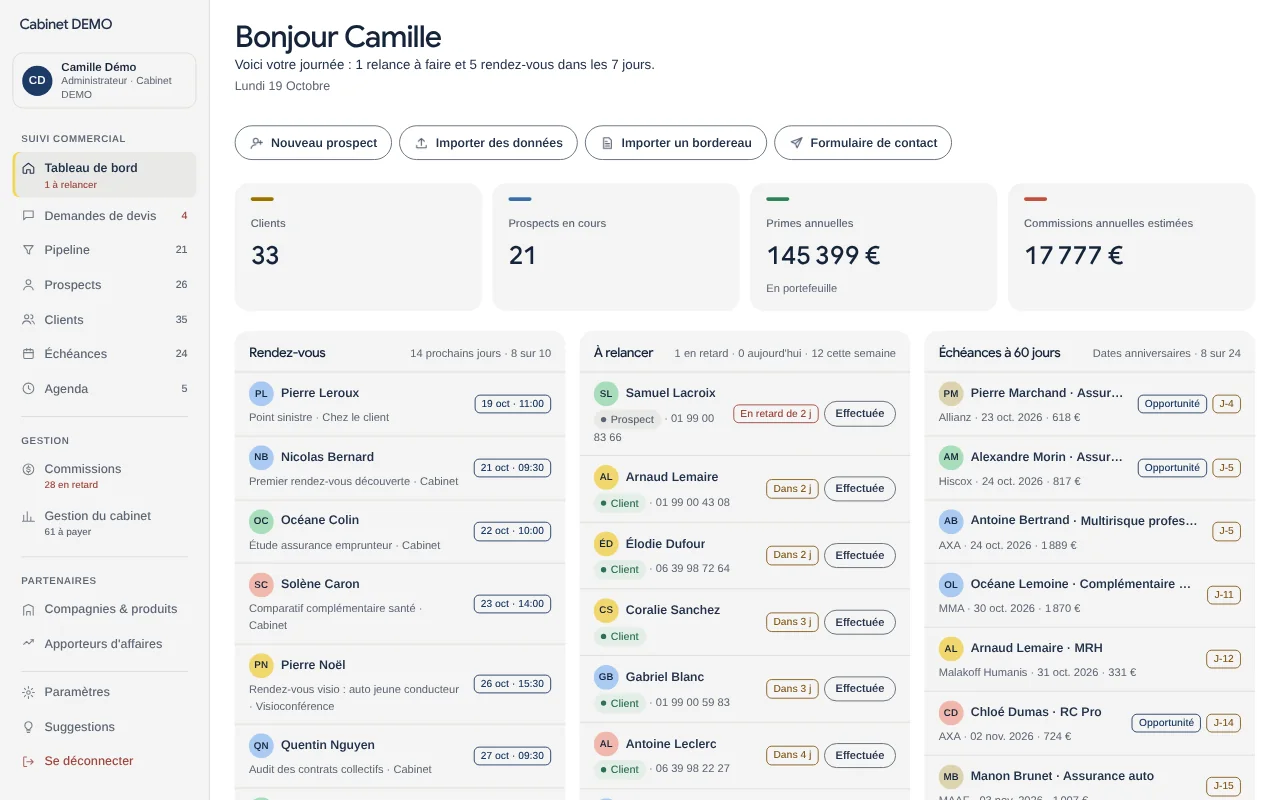Click Chloé Dumas's Opportunité tag

click(x=1166, y=723)
